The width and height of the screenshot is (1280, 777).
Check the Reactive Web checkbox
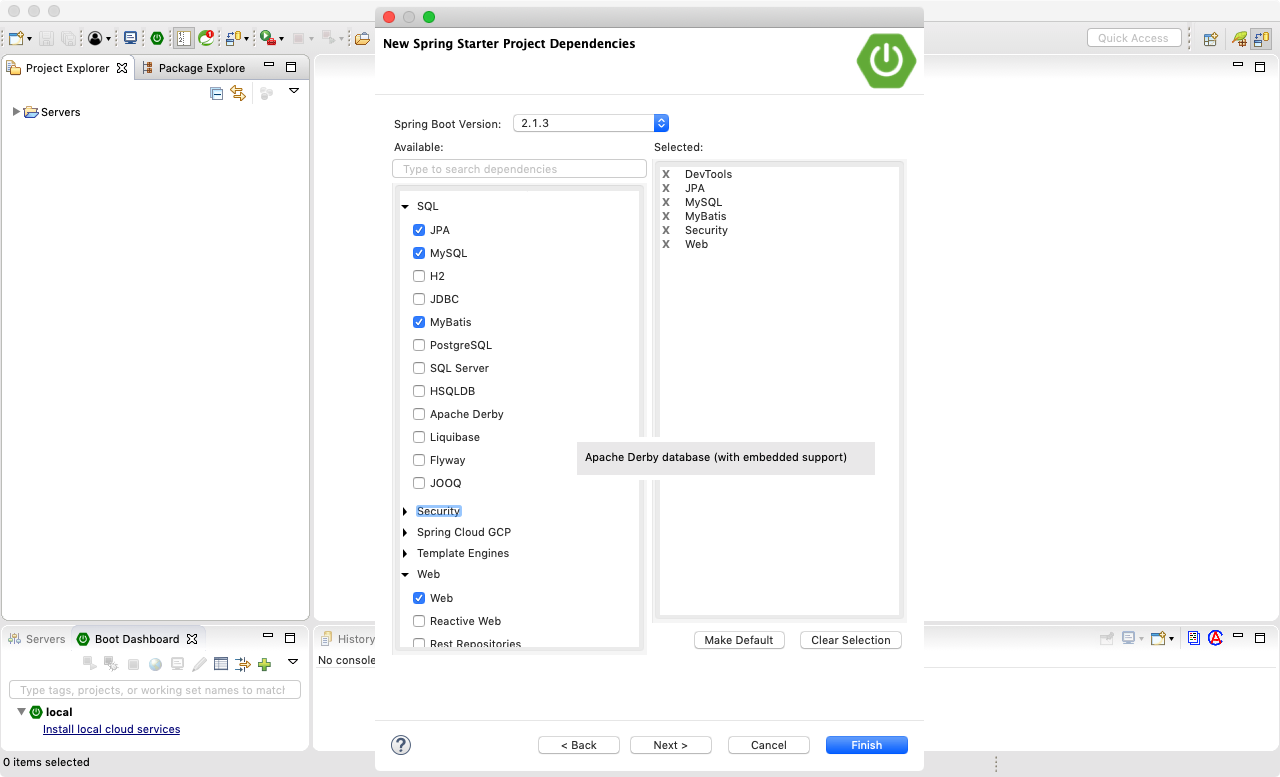point(419,621)
